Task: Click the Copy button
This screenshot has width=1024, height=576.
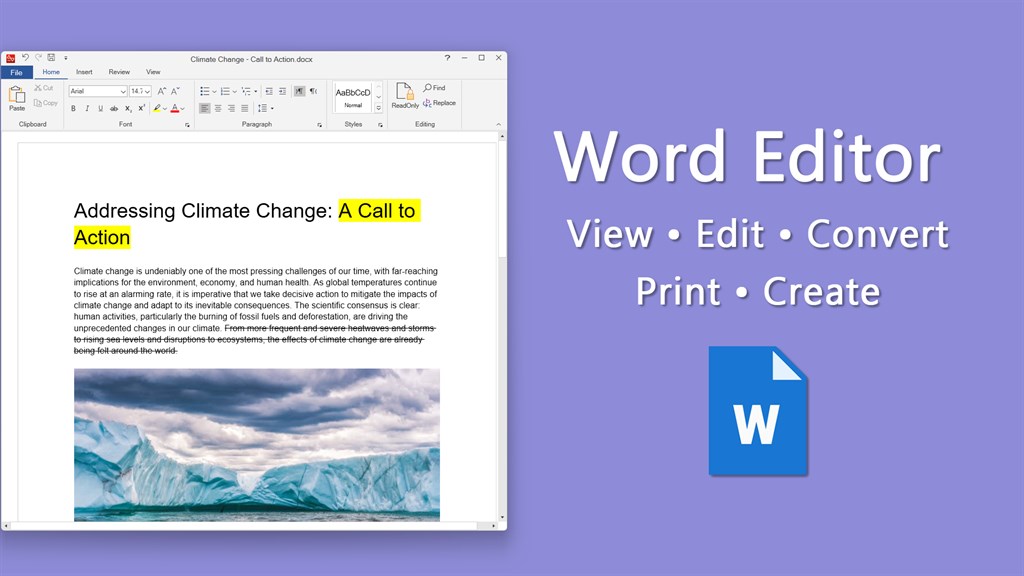Action: coord(46,103)
